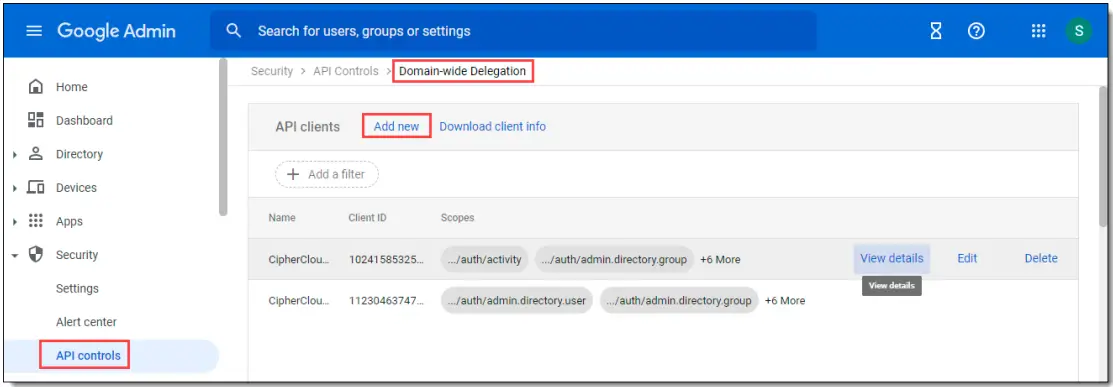Open the hourglass tasks icon
Screen dimensions: 1113x387
[936, 31]
